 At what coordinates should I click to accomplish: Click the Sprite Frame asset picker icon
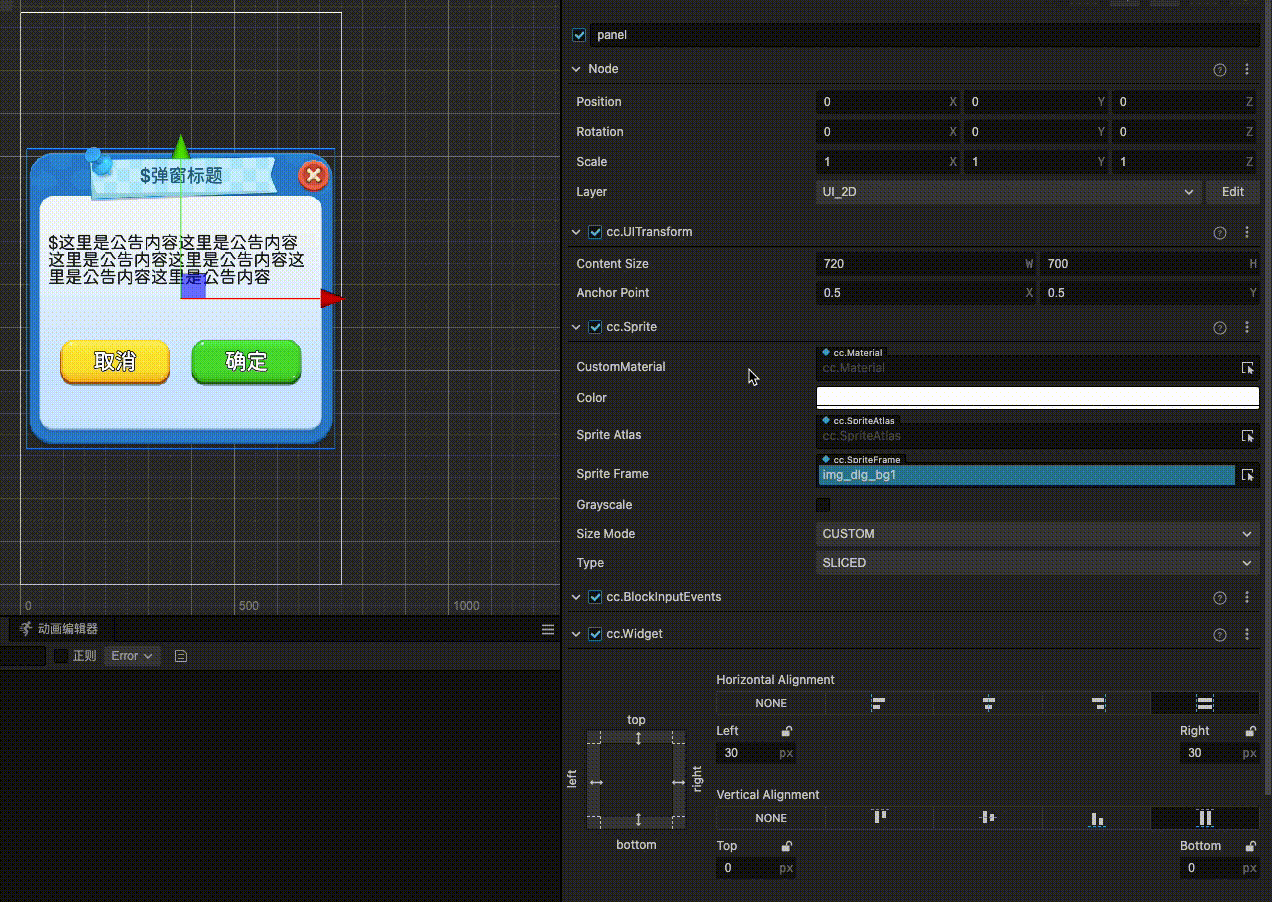1247,475
